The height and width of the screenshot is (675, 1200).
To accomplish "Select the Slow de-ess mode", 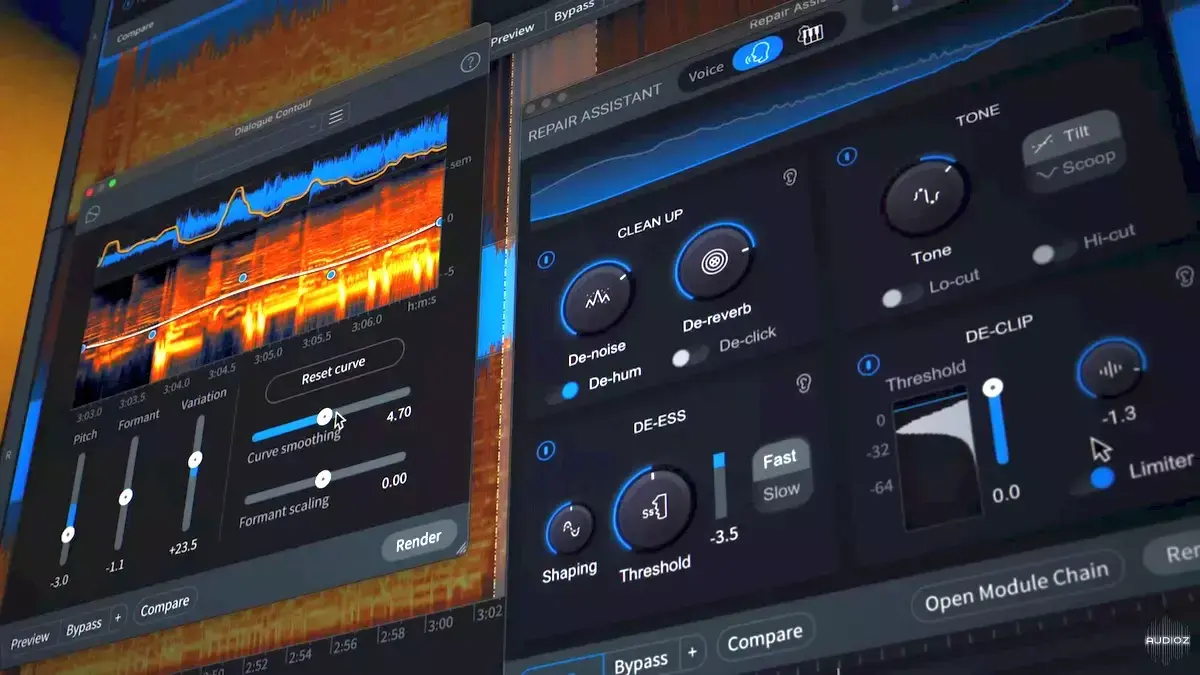I will (782, 491).
